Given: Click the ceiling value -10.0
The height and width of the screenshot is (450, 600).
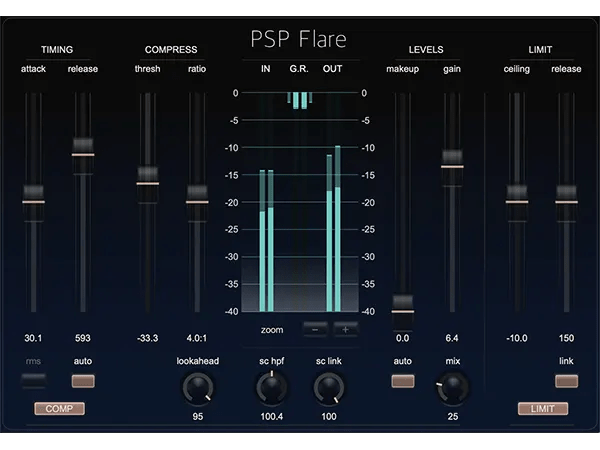Looking at the screenshot, I should 517,338.
